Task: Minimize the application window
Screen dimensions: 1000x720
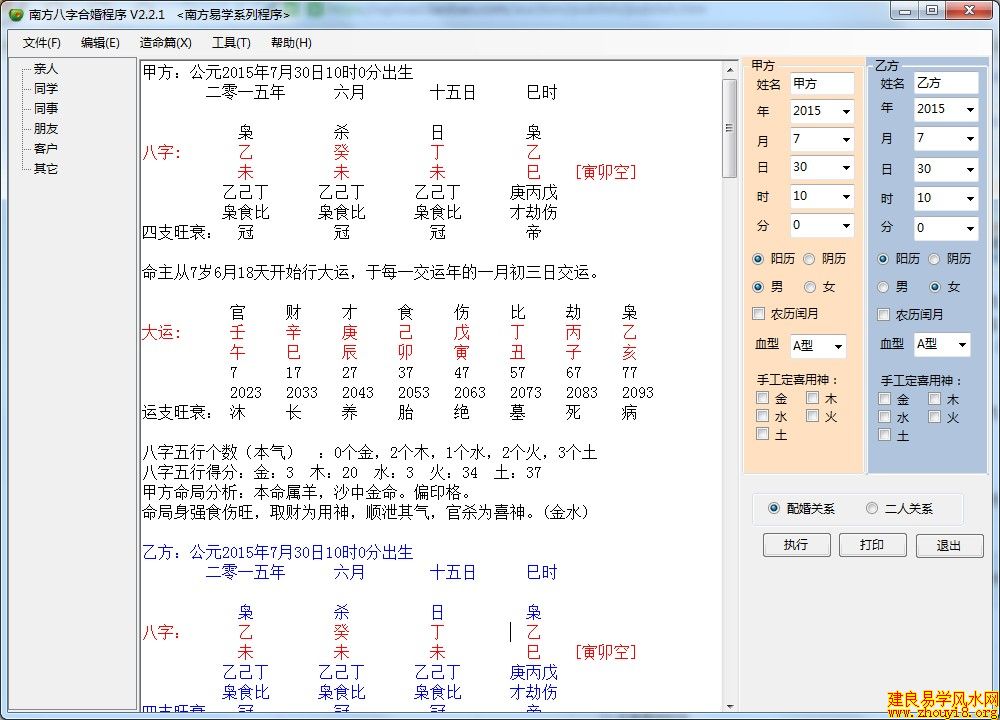Action: (904, 11)
